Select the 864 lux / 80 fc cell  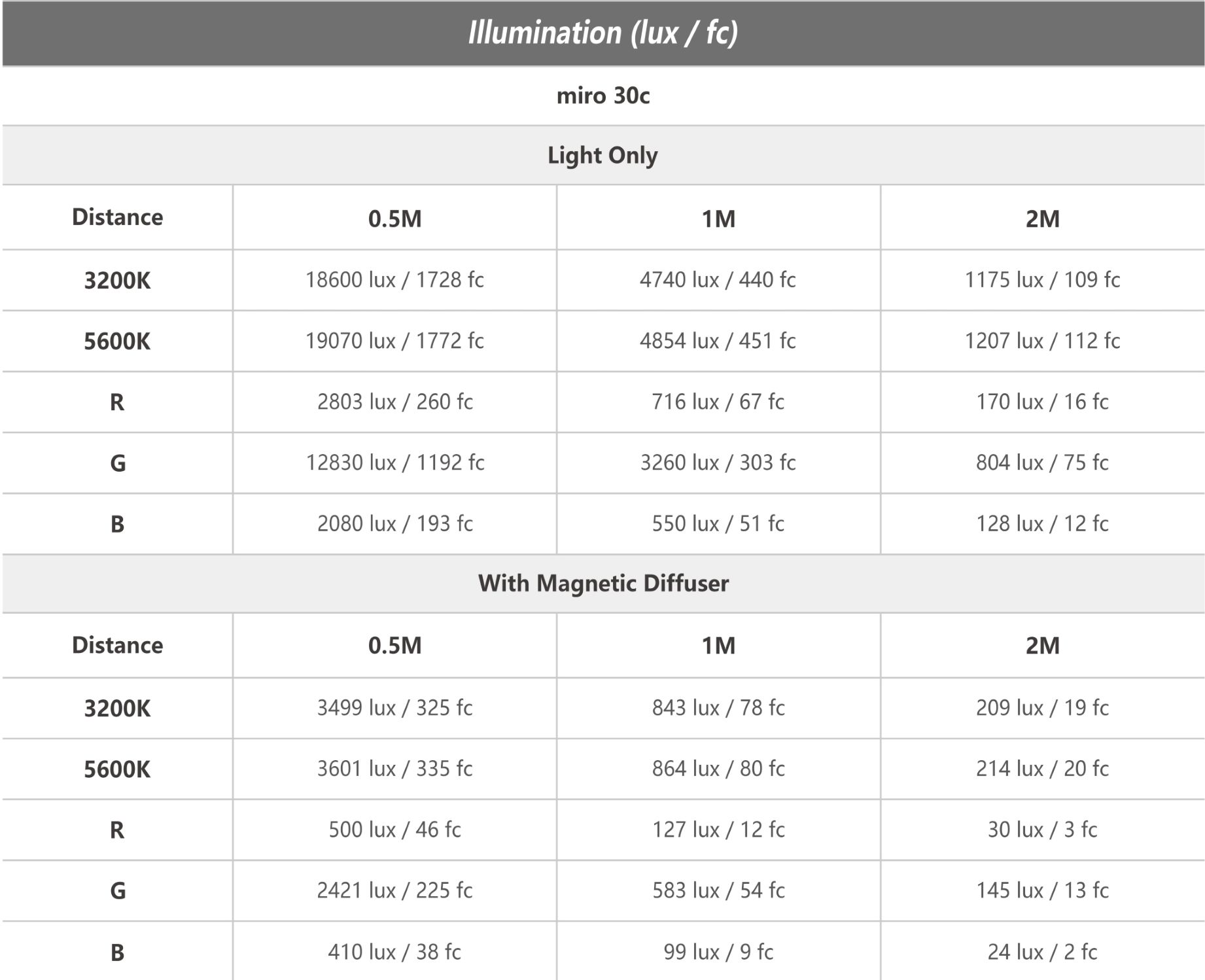[718, 769]
